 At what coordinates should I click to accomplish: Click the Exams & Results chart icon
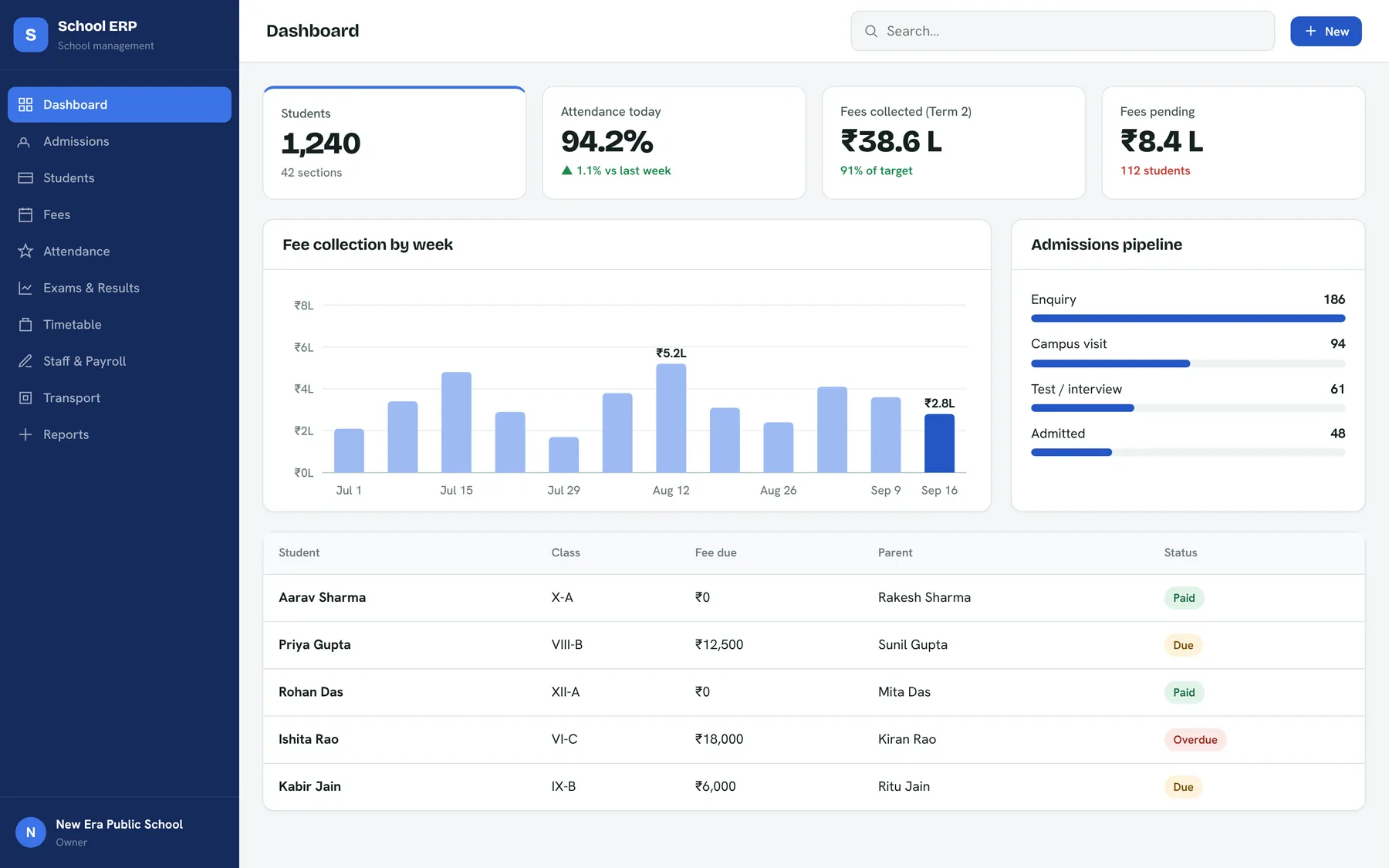coord(25,288)
